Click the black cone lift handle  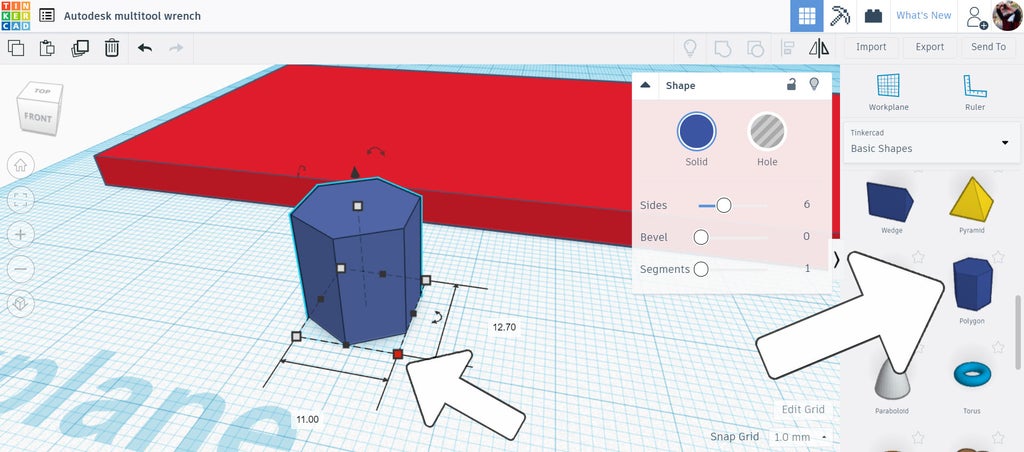point(355,172)
